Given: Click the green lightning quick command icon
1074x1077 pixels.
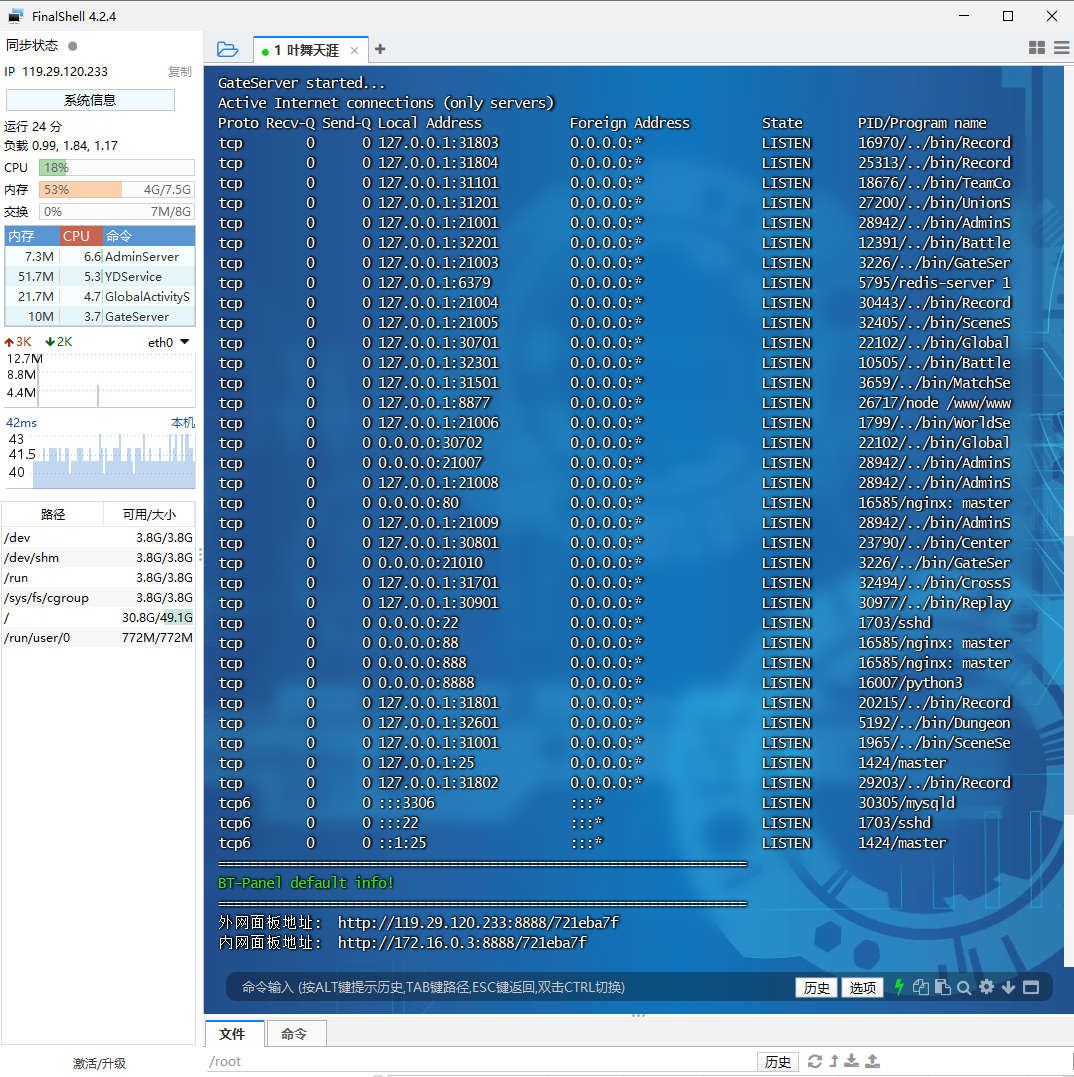Looking at the screenshot, I should [x=899, y=987].
